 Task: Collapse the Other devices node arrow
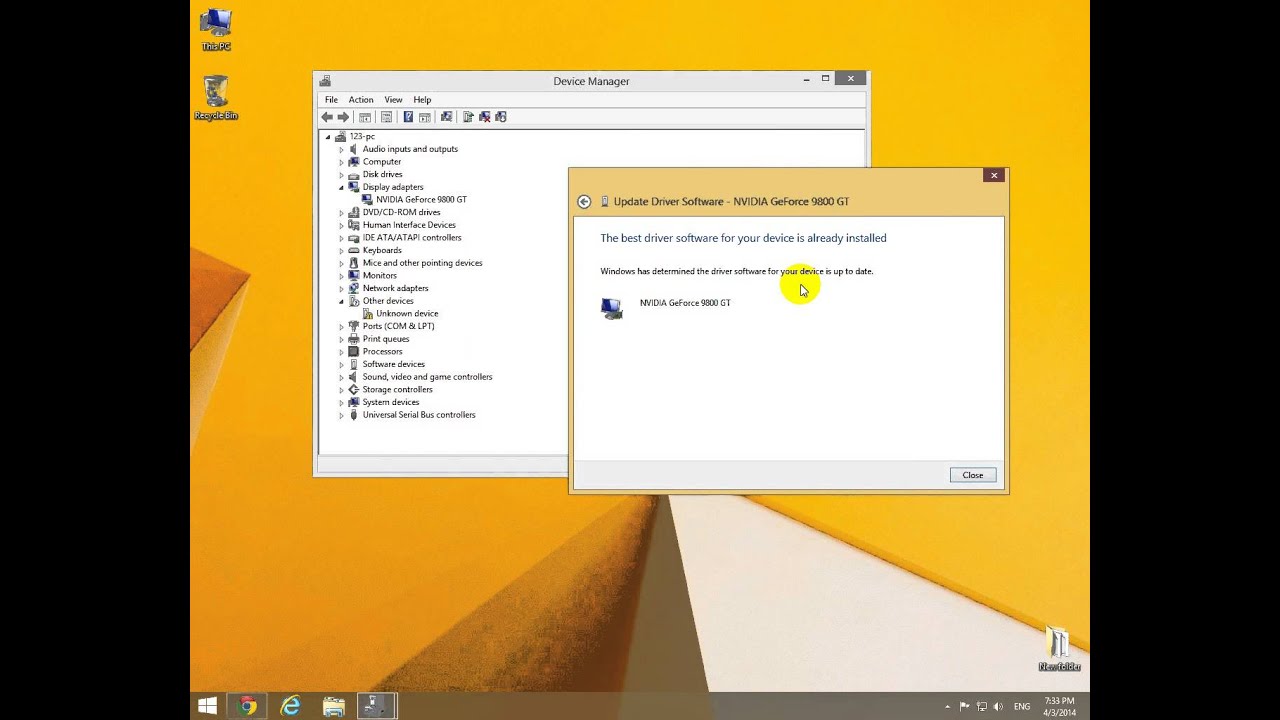pos(341,301)
